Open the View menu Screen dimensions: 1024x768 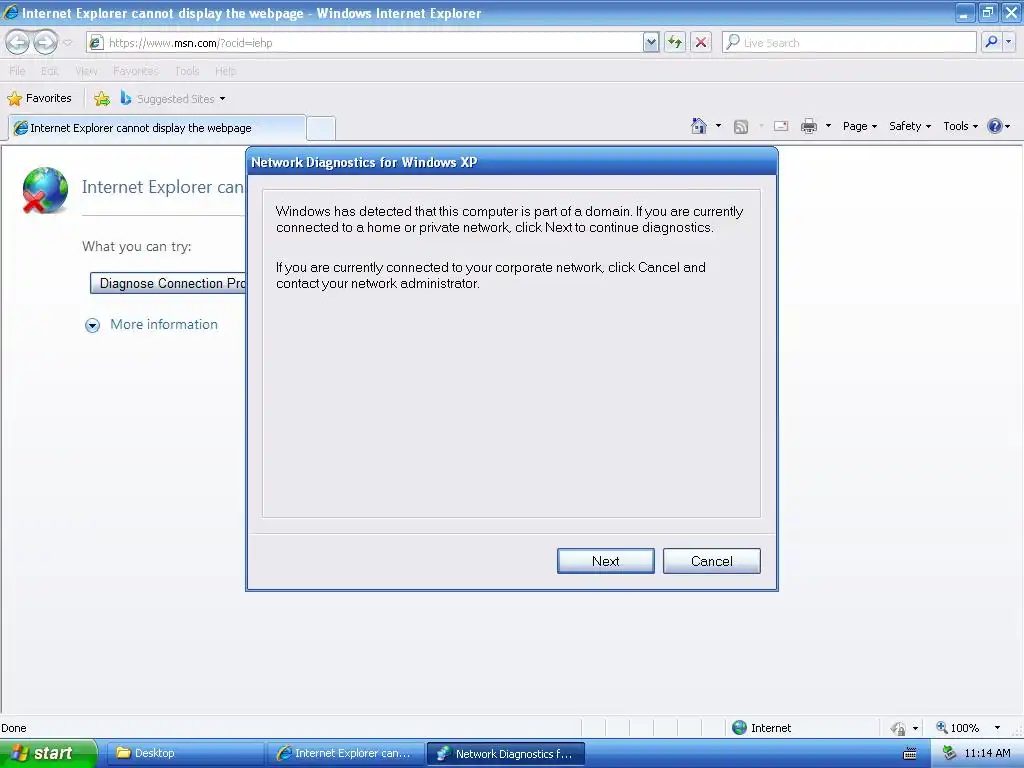click(x=86, y=71)
